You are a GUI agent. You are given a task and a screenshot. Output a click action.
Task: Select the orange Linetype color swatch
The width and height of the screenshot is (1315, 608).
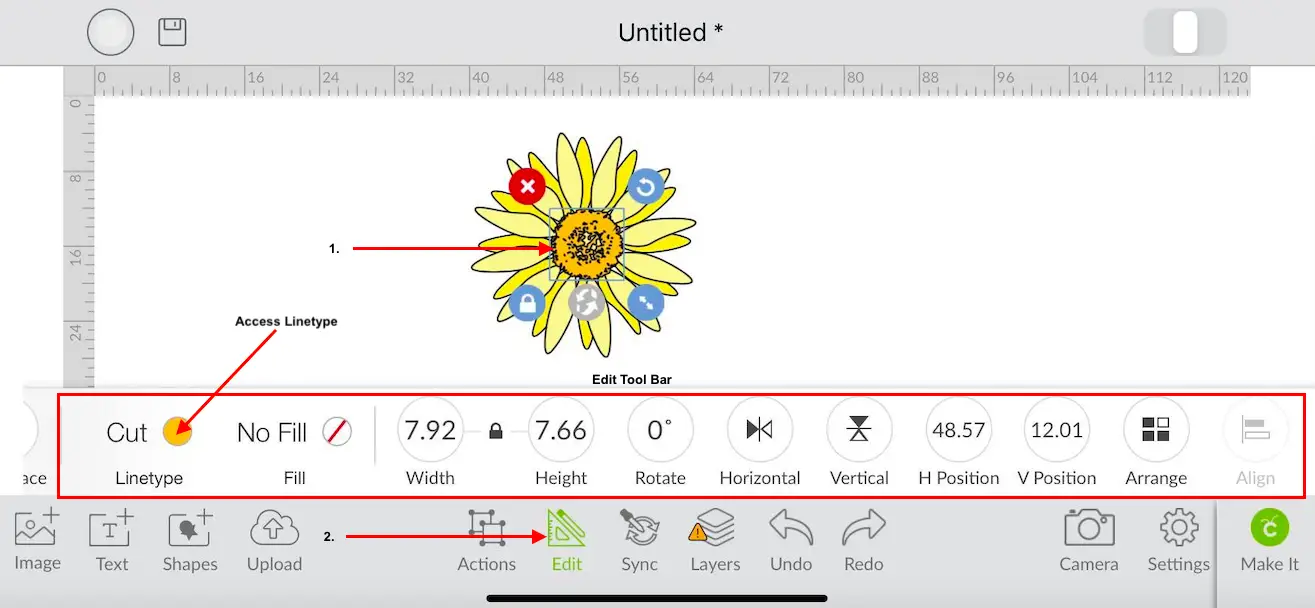178,432
